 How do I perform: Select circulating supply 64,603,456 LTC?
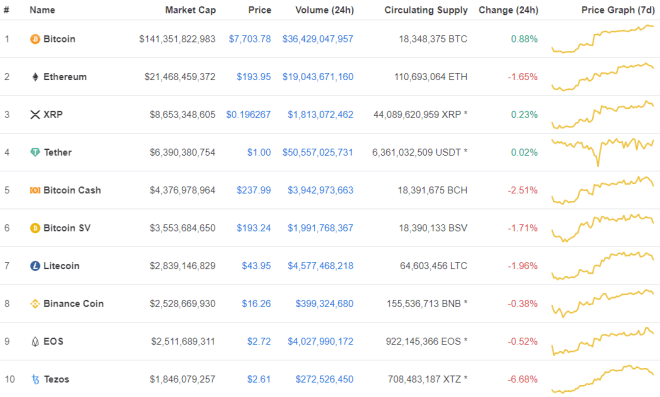click(434, 266)
